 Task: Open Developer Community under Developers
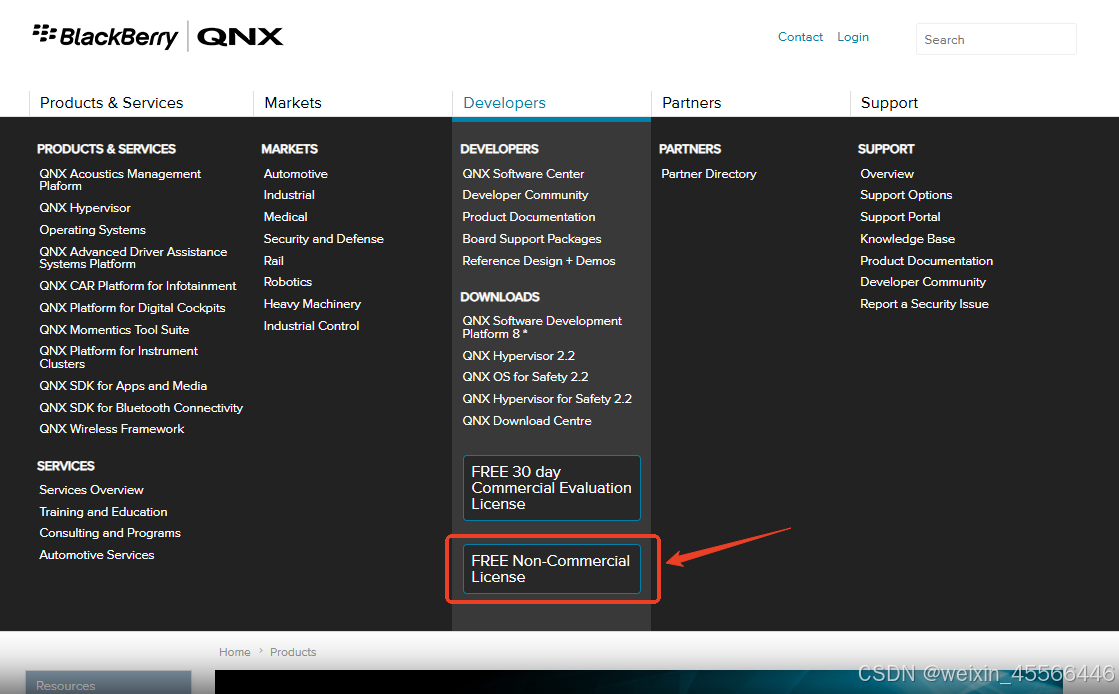point(525,195)
